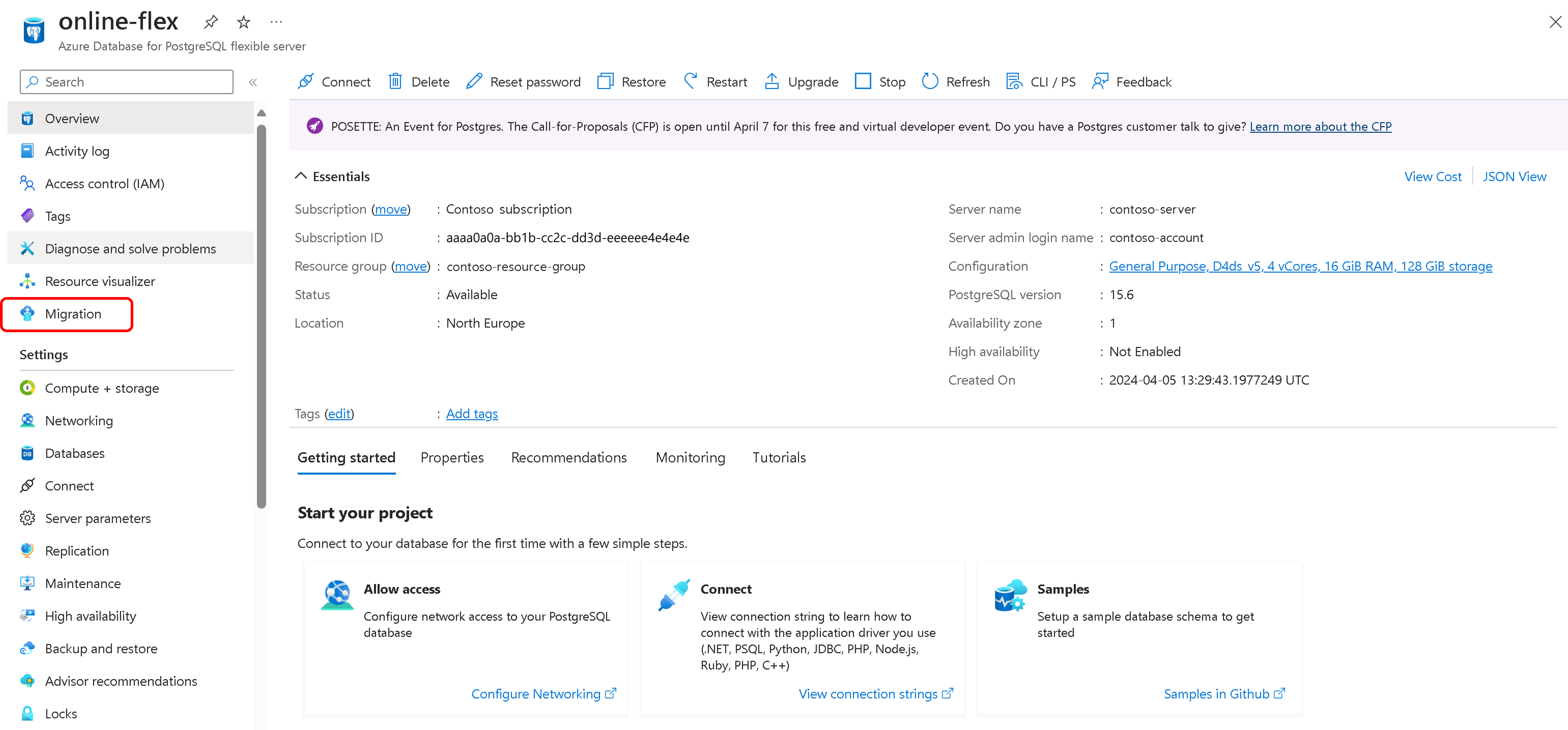Image resolution: width=1568 pixels, height=730 pixels.
Task: Click the Restore toolbar icon
Action: [x=605, y=81]
